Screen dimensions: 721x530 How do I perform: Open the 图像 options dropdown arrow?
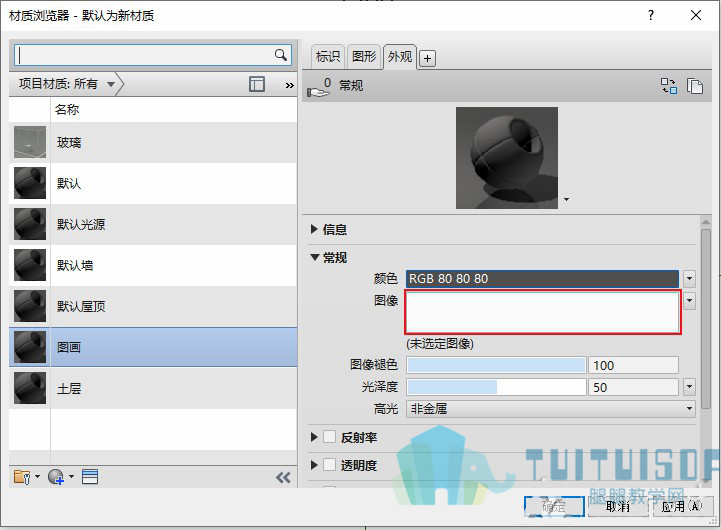tap(689, 300)
